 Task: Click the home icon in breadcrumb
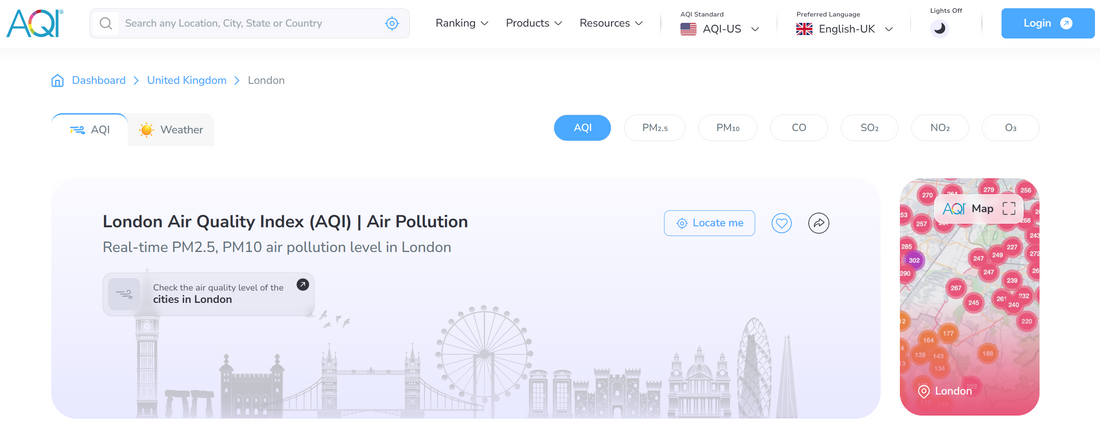(x=58, y=80)
